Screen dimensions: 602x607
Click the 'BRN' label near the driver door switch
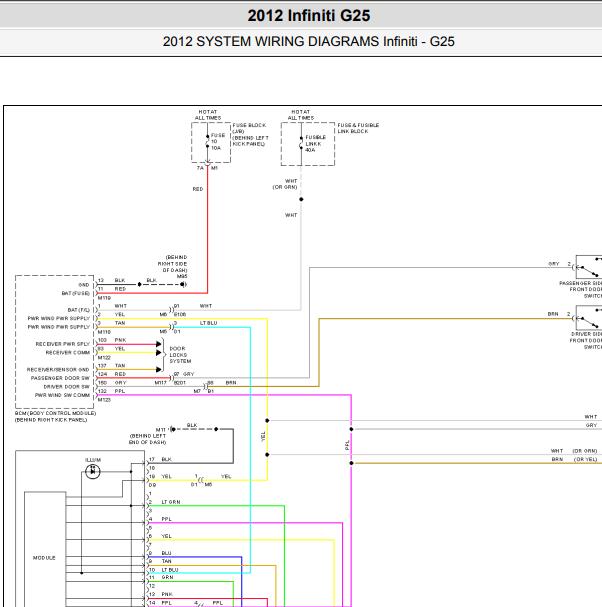pos(553,314)
